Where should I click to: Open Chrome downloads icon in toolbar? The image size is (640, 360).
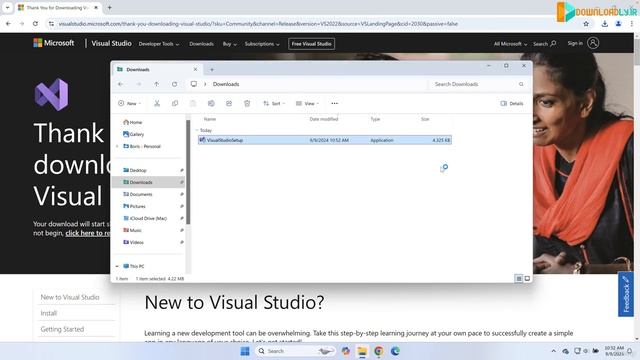(x=604, y=24)
